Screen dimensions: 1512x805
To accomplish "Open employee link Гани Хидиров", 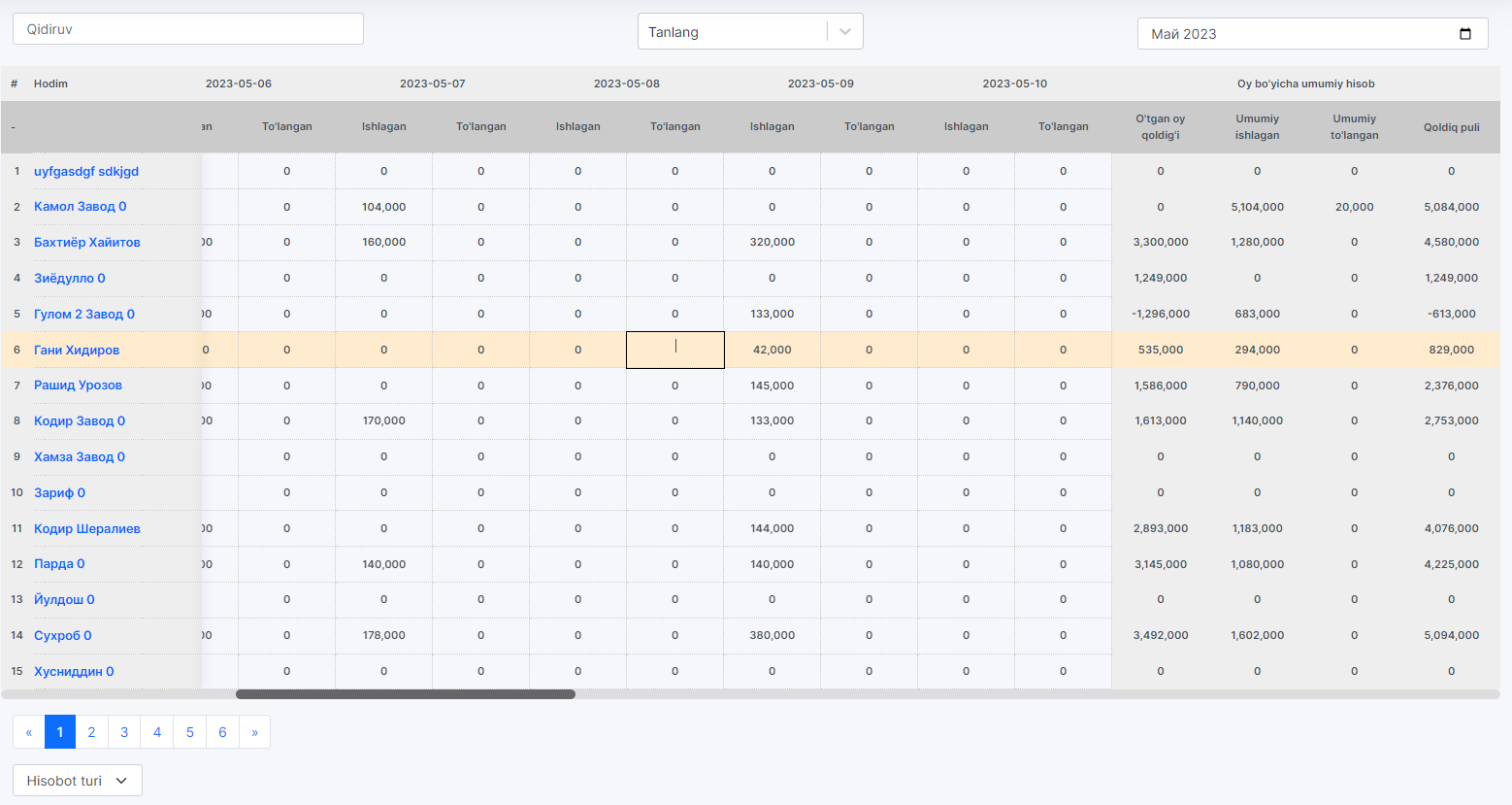I will pos(77,350).
